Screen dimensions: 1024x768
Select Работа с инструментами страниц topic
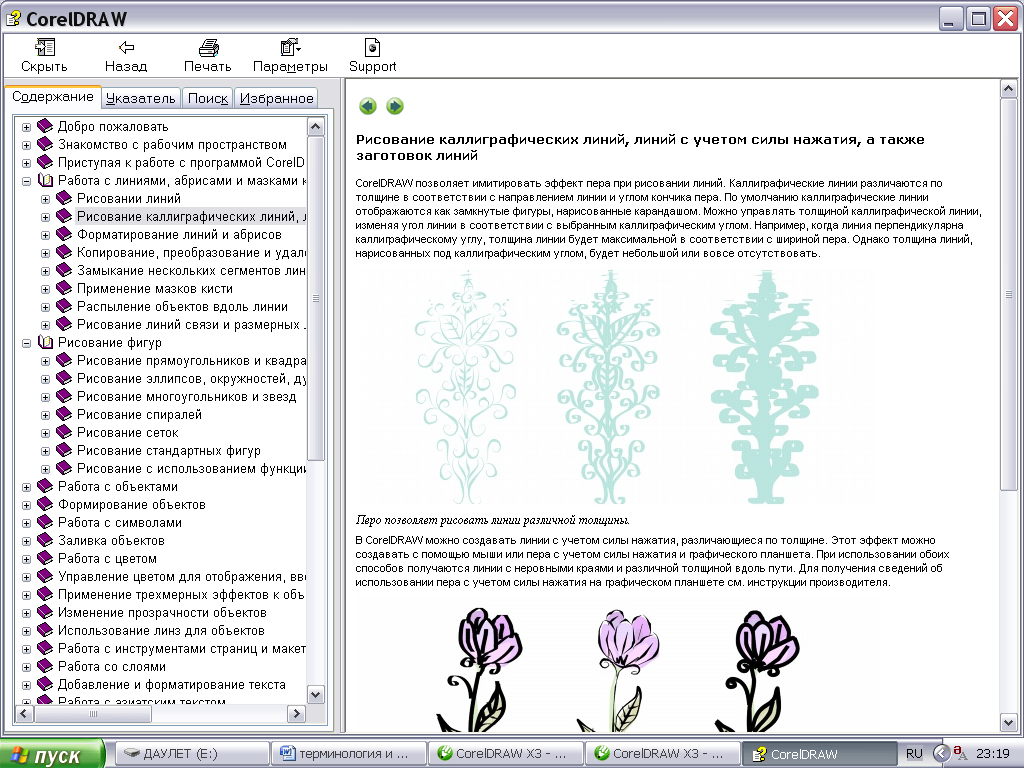[182, 648]
